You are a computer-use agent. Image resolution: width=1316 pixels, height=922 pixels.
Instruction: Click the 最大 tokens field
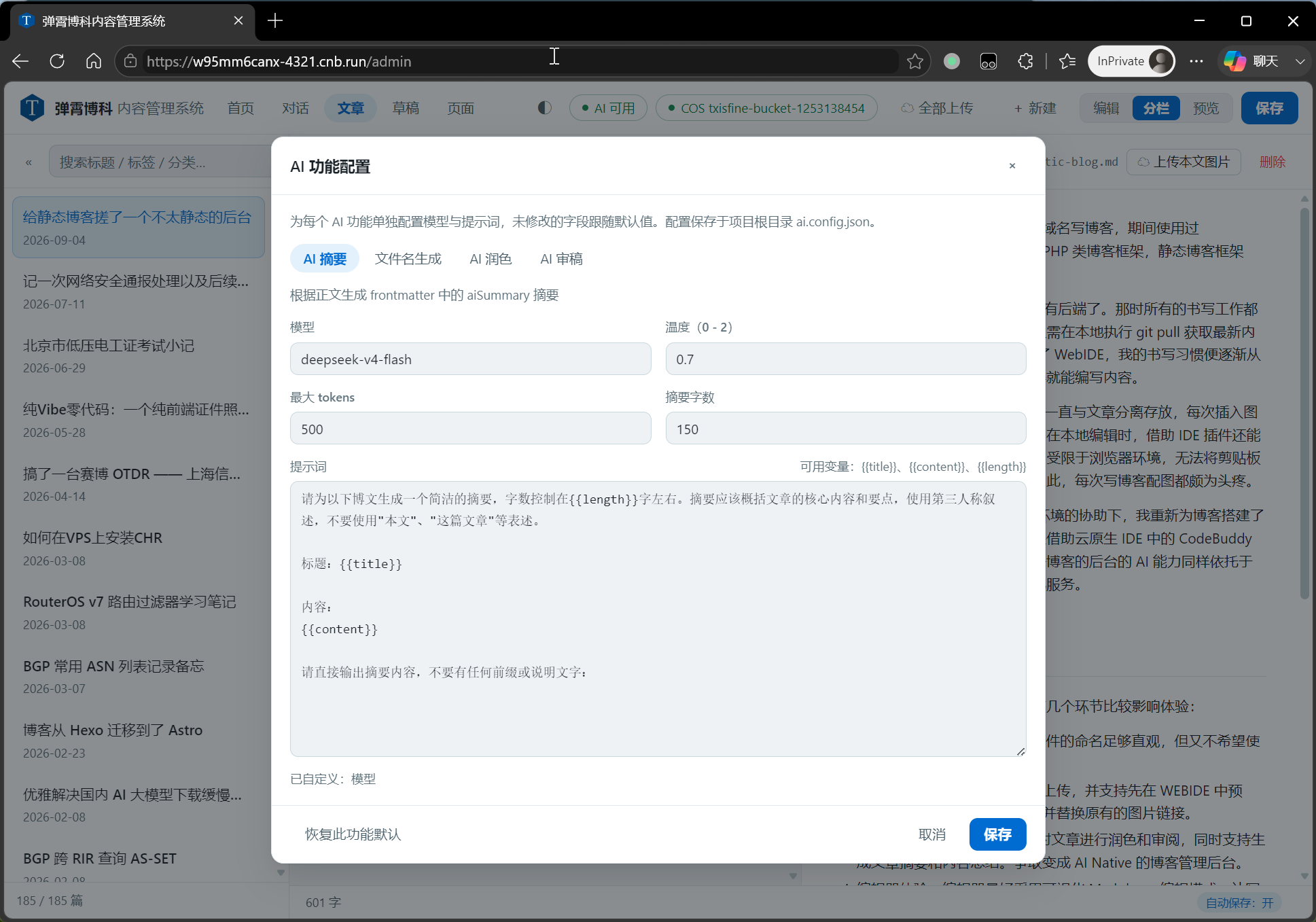470,429
